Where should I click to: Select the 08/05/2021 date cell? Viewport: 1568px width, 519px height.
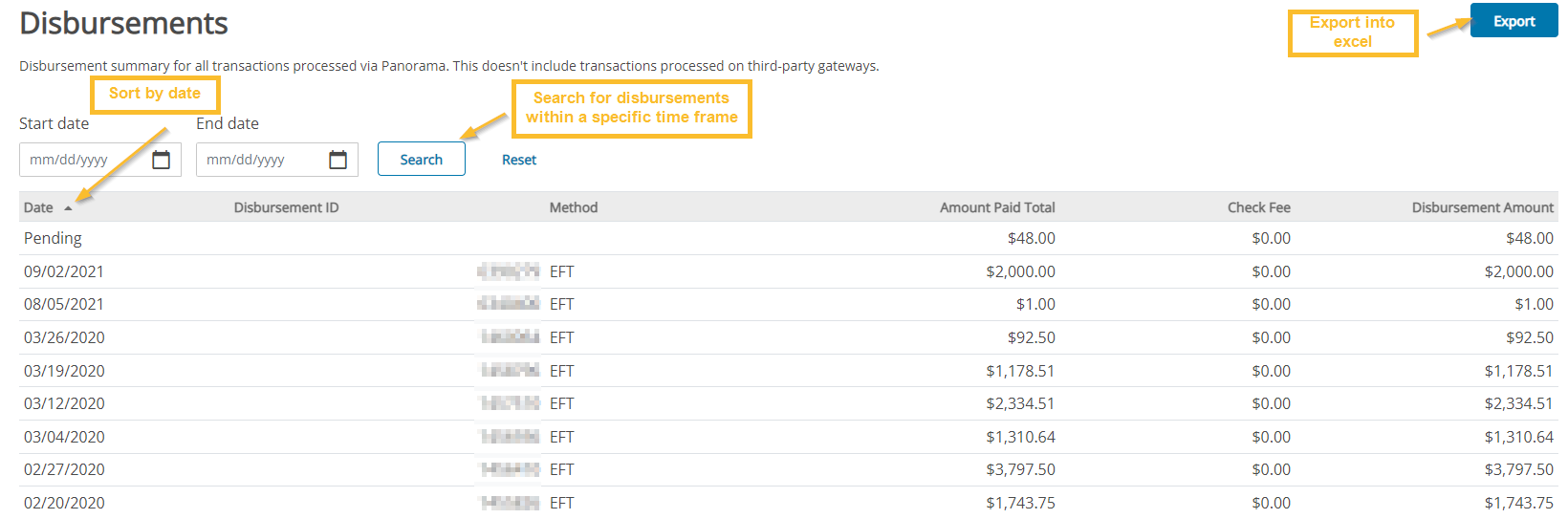64,304
